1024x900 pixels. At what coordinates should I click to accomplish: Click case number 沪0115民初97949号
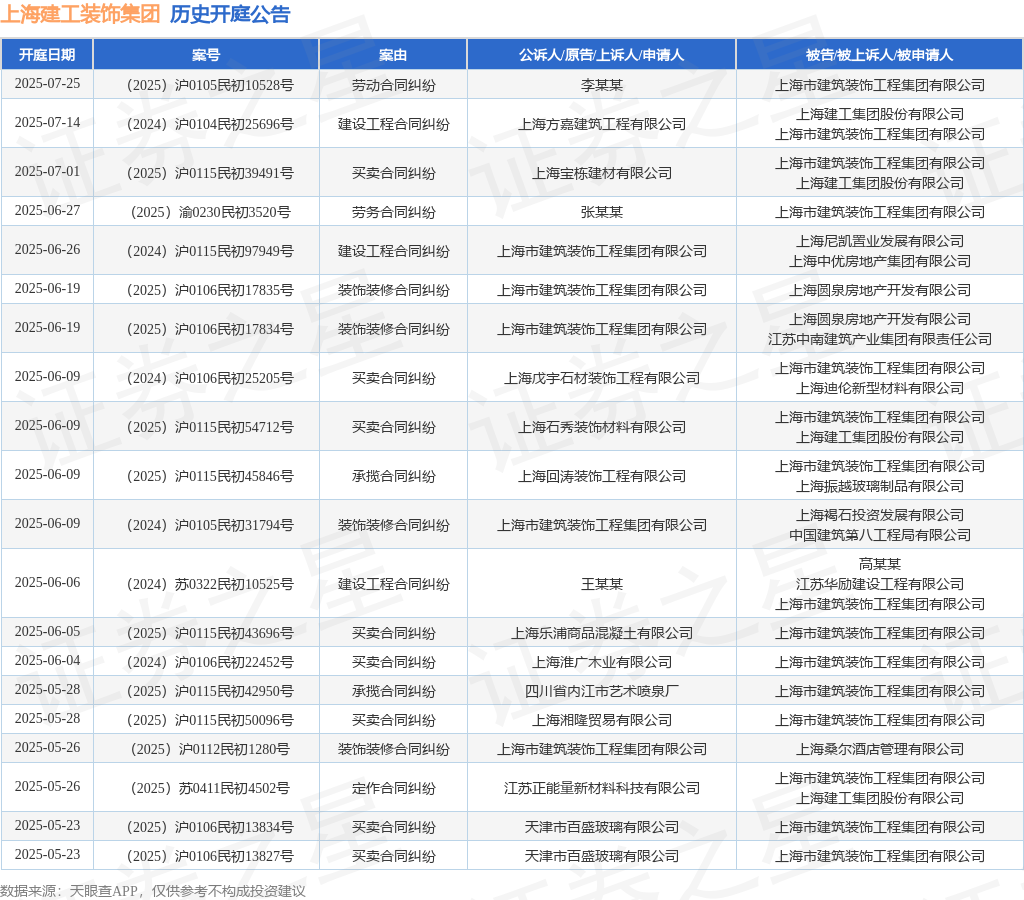210,251
